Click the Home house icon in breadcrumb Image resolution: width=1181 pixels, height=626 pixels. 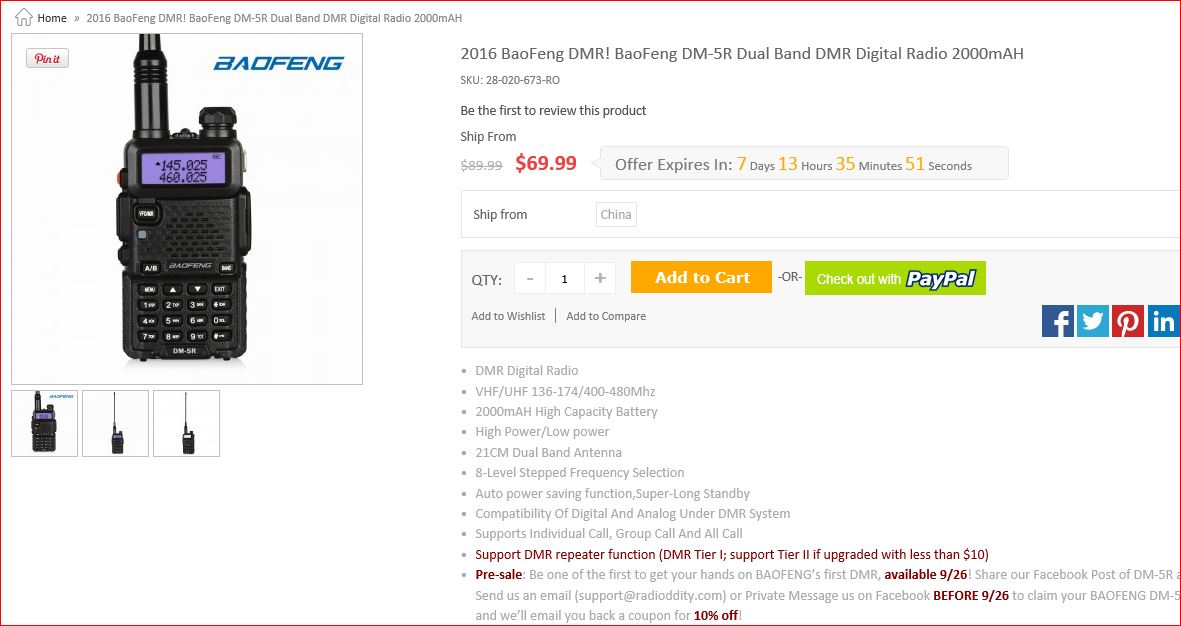(x=24, y=17)
